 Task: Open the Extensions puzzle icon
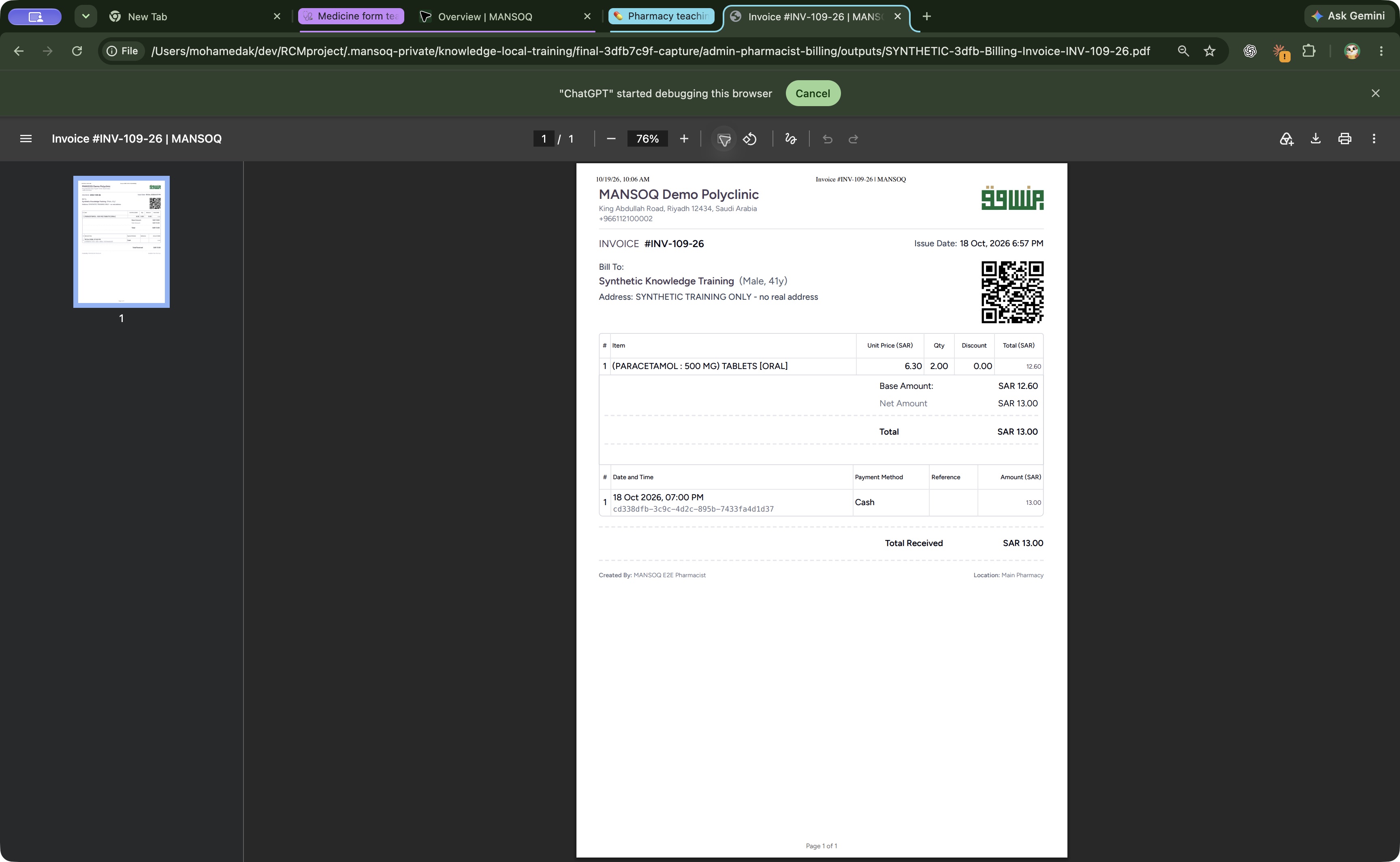click(x=1309, y=51)
